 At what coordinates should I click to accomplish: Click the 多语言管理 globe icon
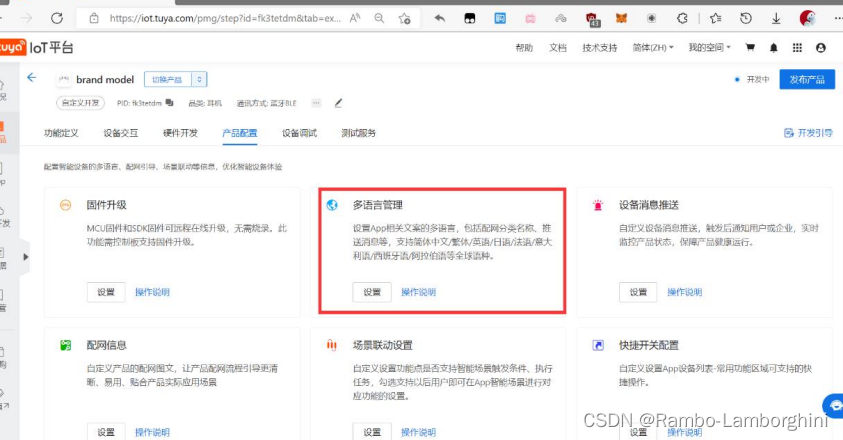tap(332, 205)
